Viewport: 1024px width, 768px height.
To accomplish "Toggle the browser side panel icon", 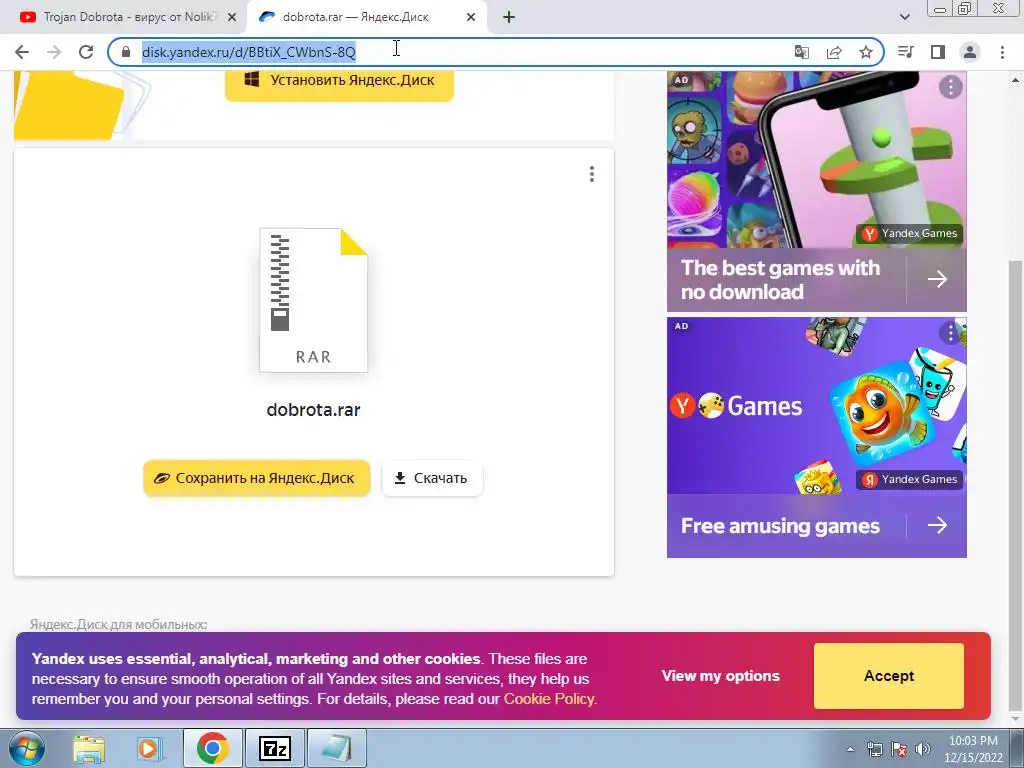I will pos(938,52).
